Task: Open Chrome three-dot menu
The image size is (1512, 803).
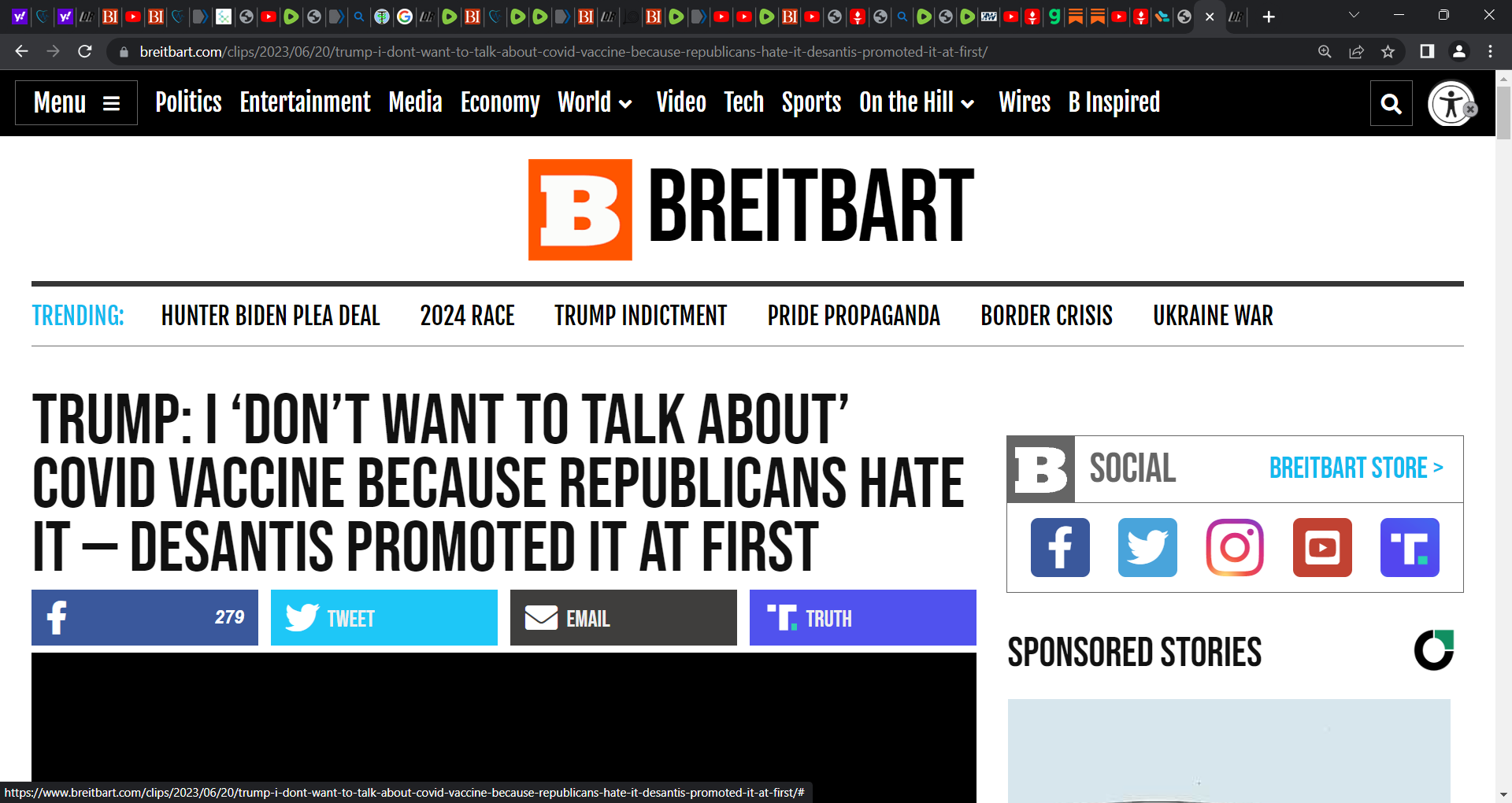Action: [x=1490, y=51]
